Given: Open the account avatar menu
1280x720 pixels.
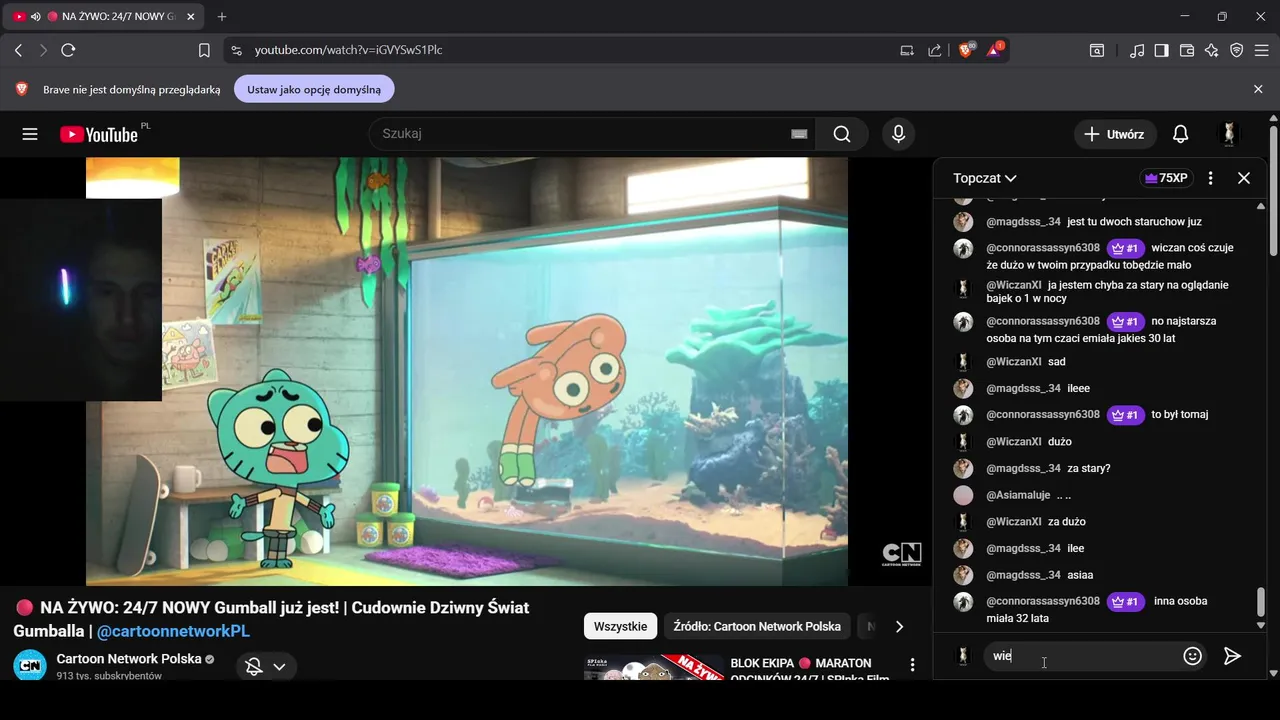Looking at the screenshot, I should [x=1229, y=134].
